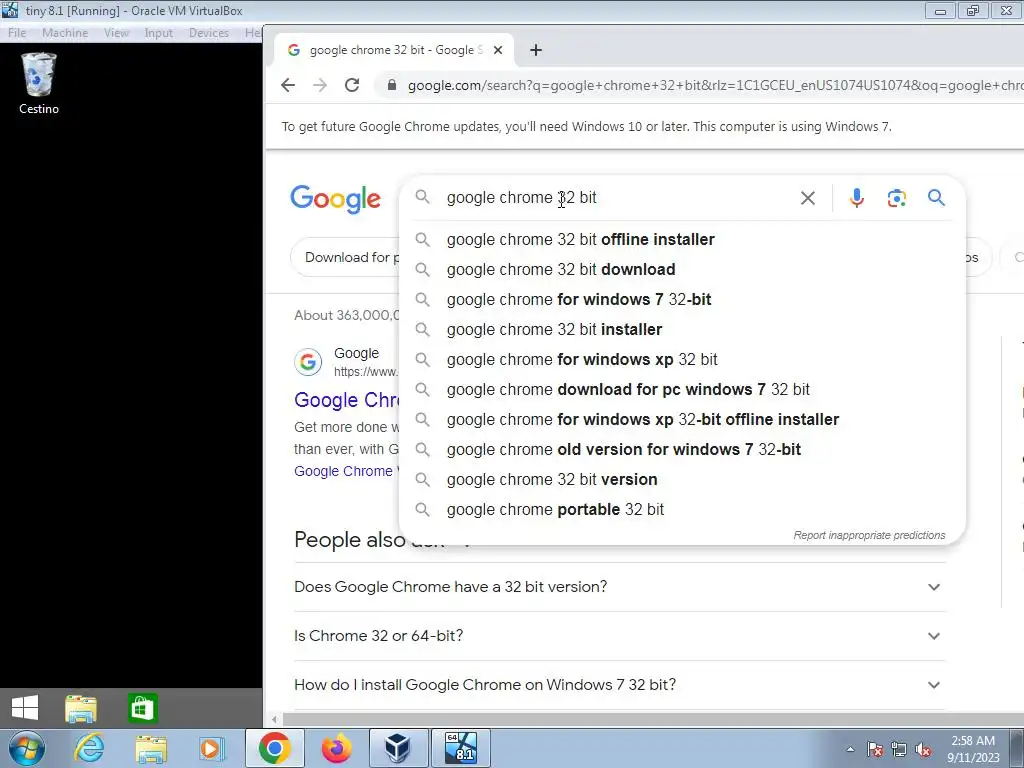Click the Chrome address bar URL
1024x768 pixels.
tap(714, 86)
